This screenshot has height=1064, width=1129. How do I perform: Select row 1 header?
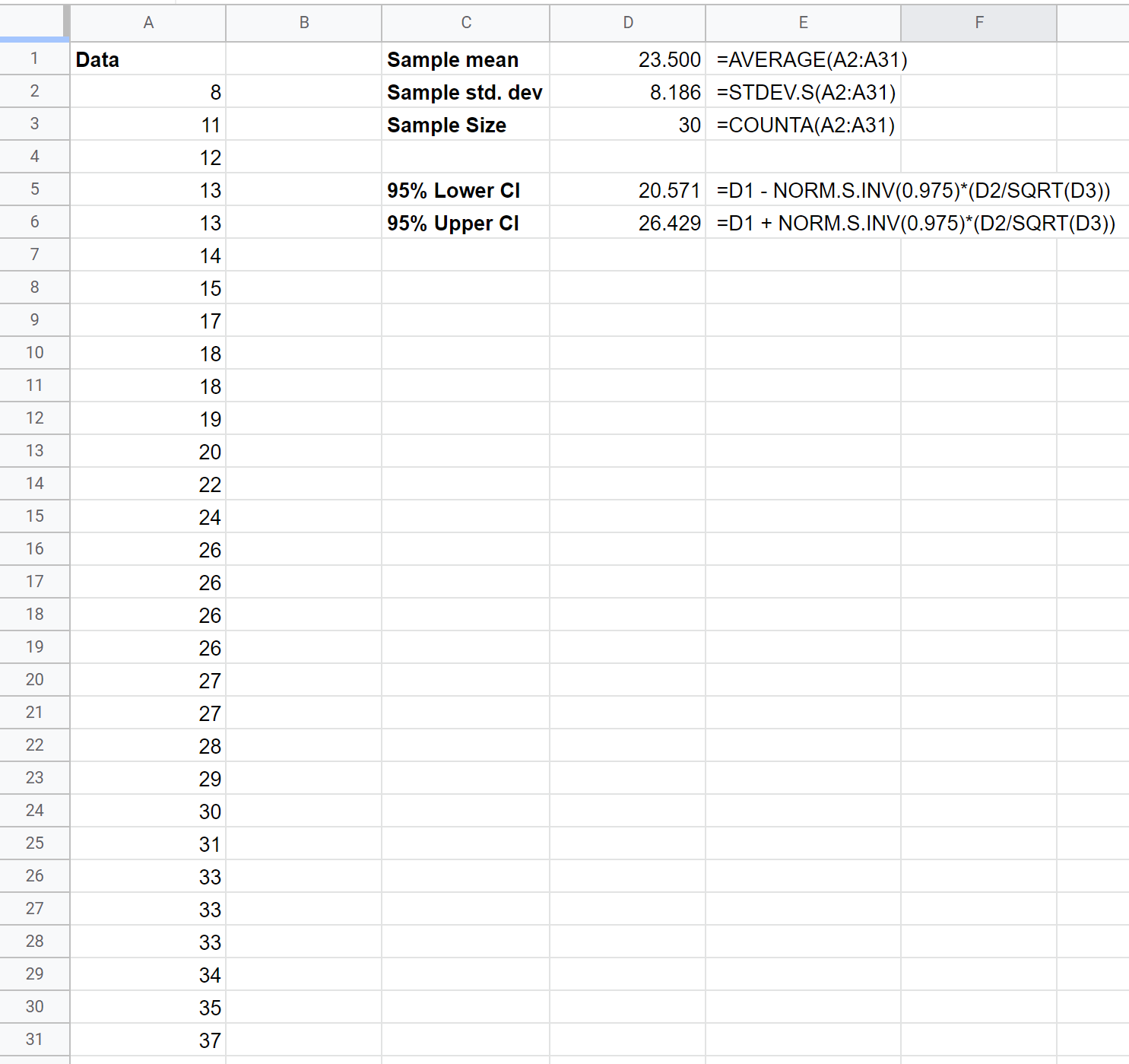point(34,59)
